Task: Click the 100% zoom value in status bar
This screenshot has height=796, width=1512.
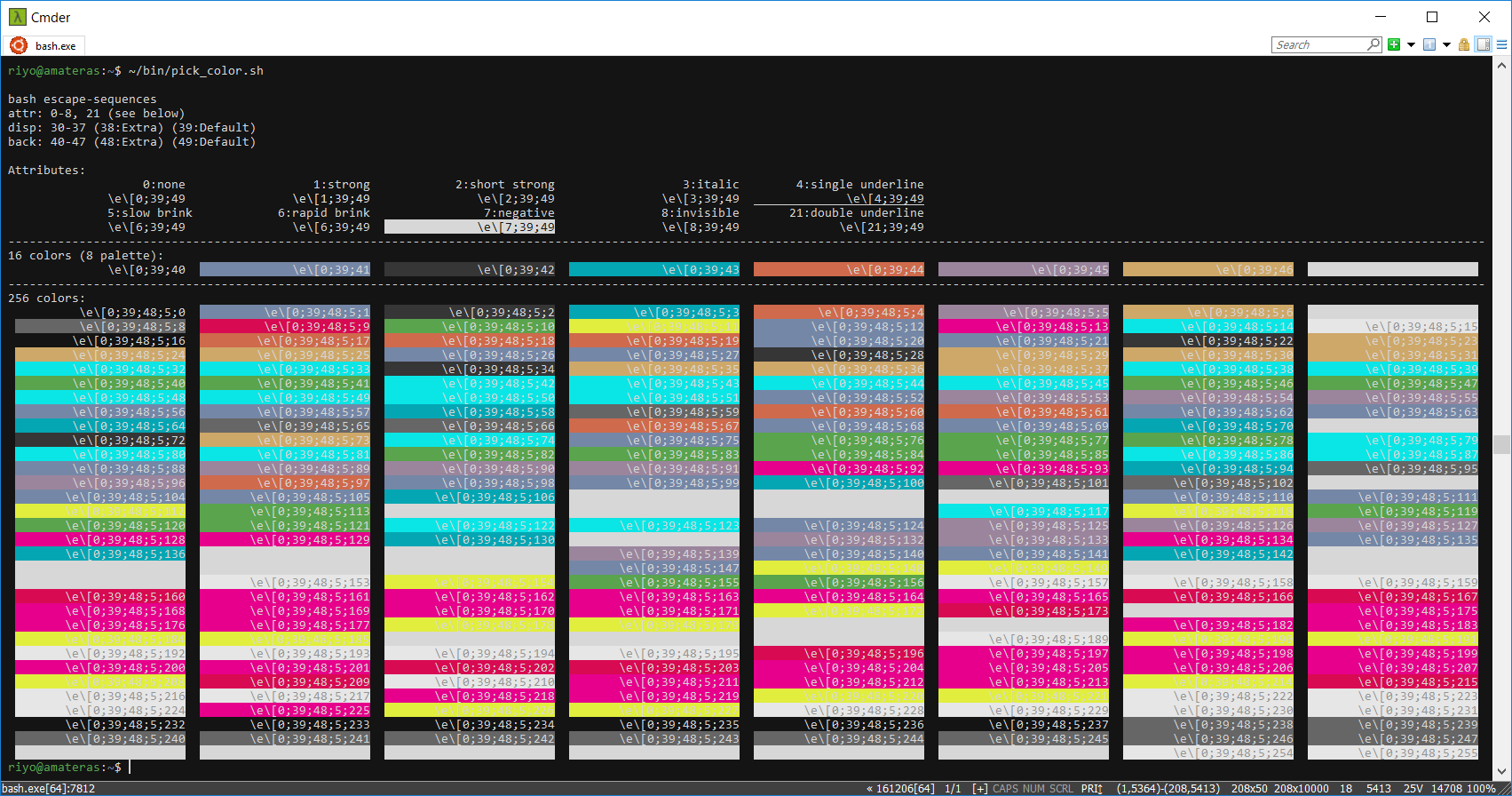Action: pyautogui.click(x=1481, y=789)
